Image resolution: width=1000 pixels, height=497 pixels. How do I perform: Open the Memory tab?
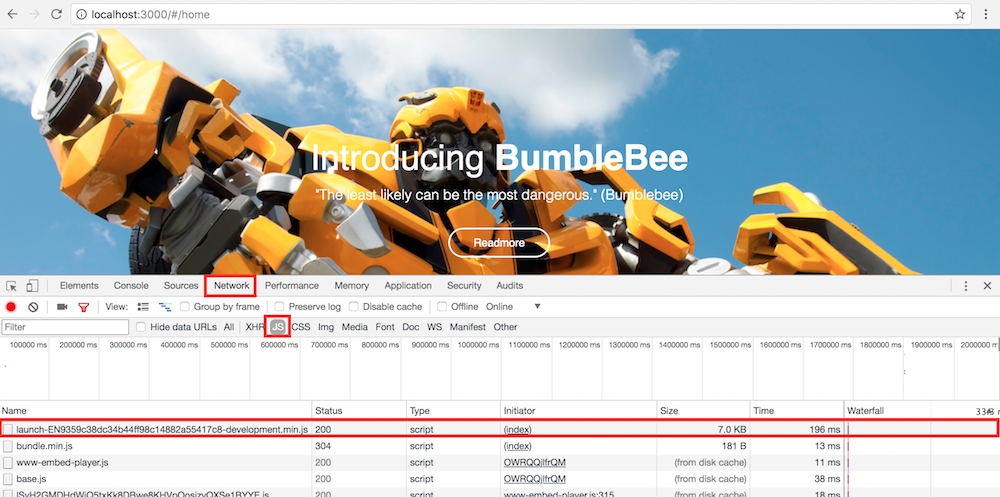coord(351,286)
